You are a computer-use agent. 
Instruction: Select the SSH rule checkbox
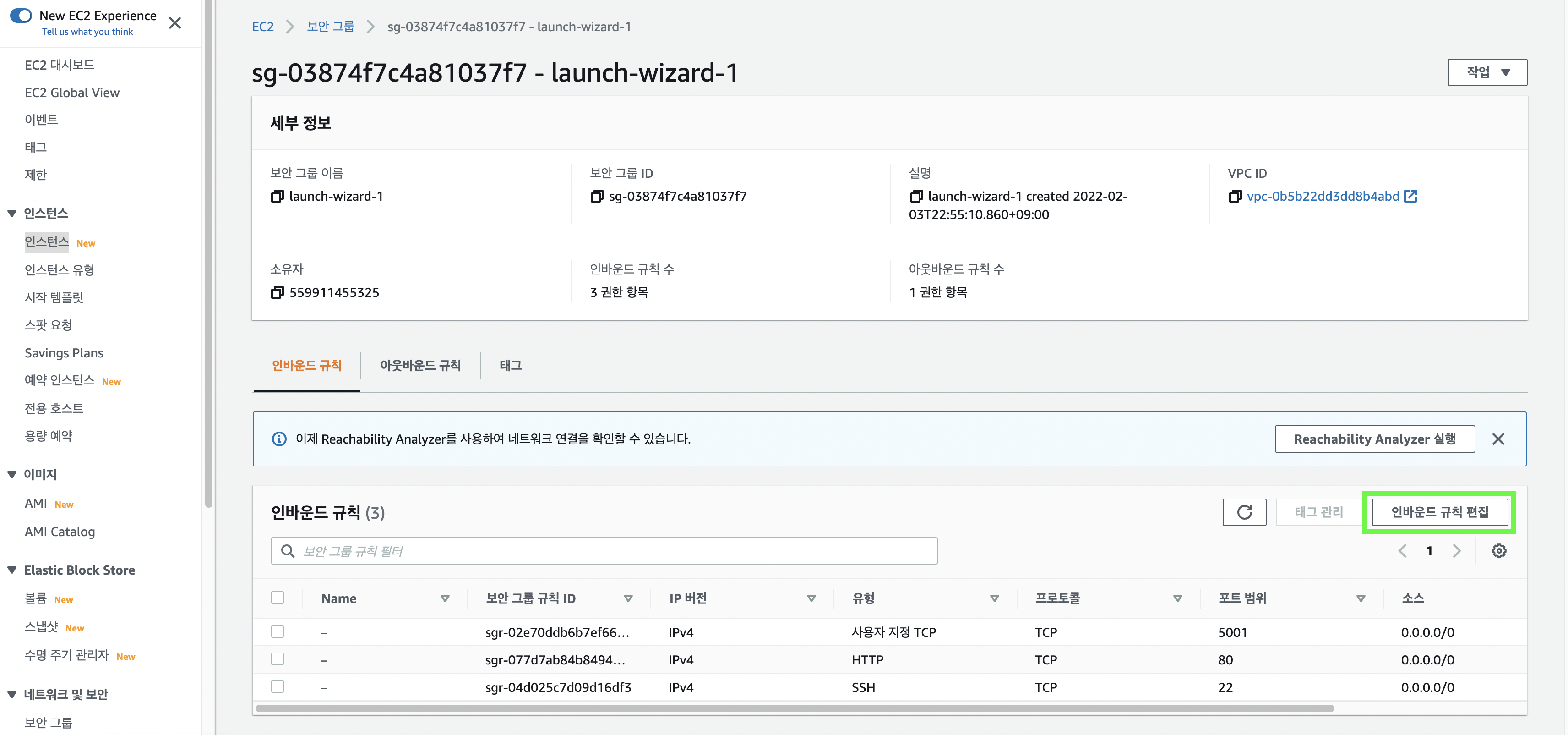click(278, 687)
